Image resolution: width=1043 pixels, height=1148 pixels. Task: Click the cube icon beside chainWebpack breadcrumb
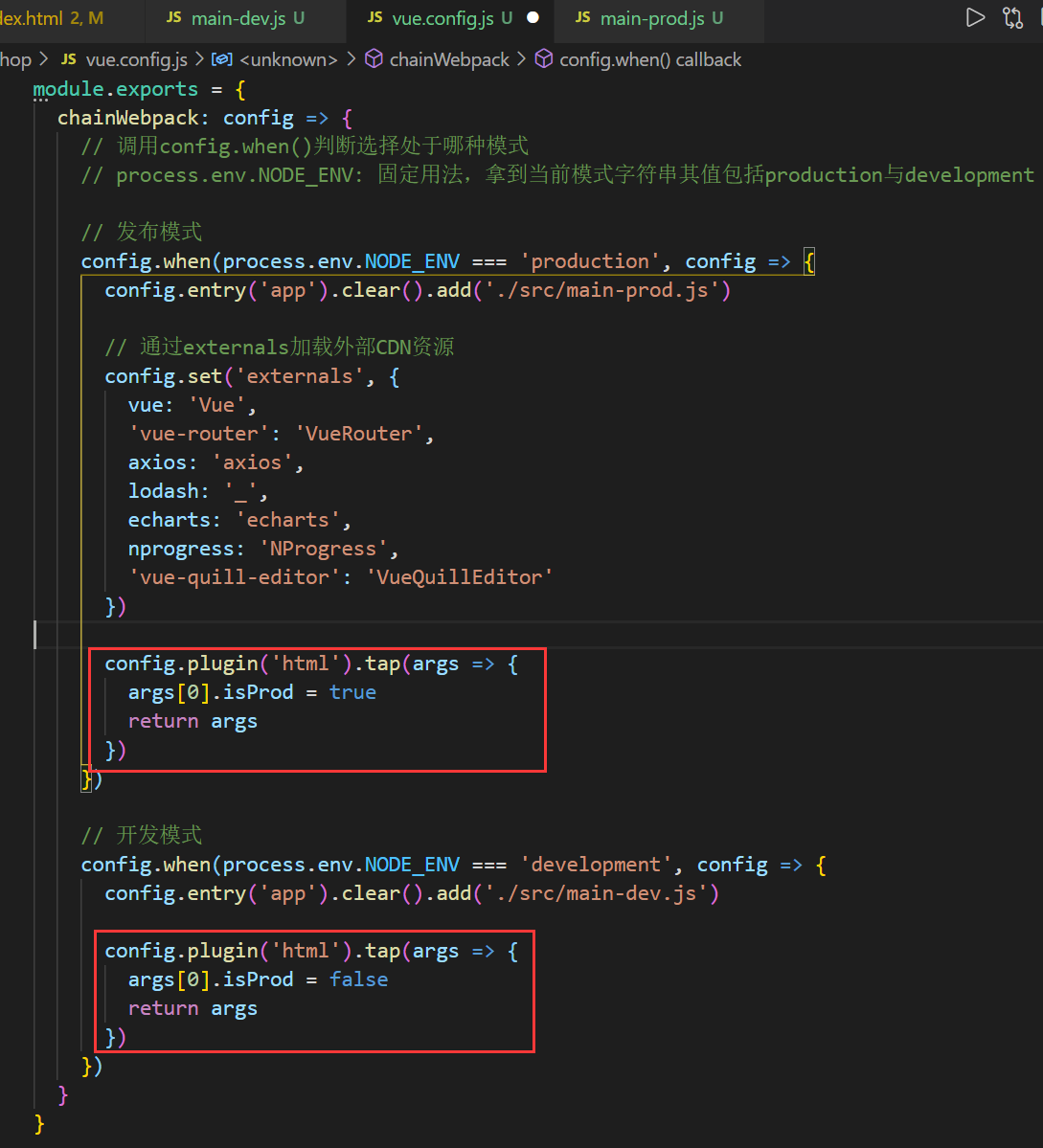coord(374,59)
